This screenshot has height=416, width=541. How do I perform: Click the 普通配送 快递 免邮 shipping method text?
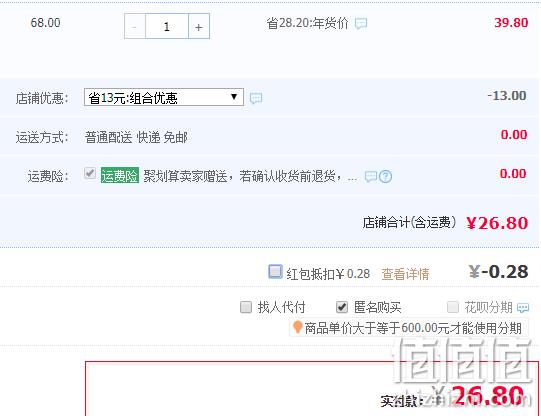pyautogui.click(x=136, y=138)
